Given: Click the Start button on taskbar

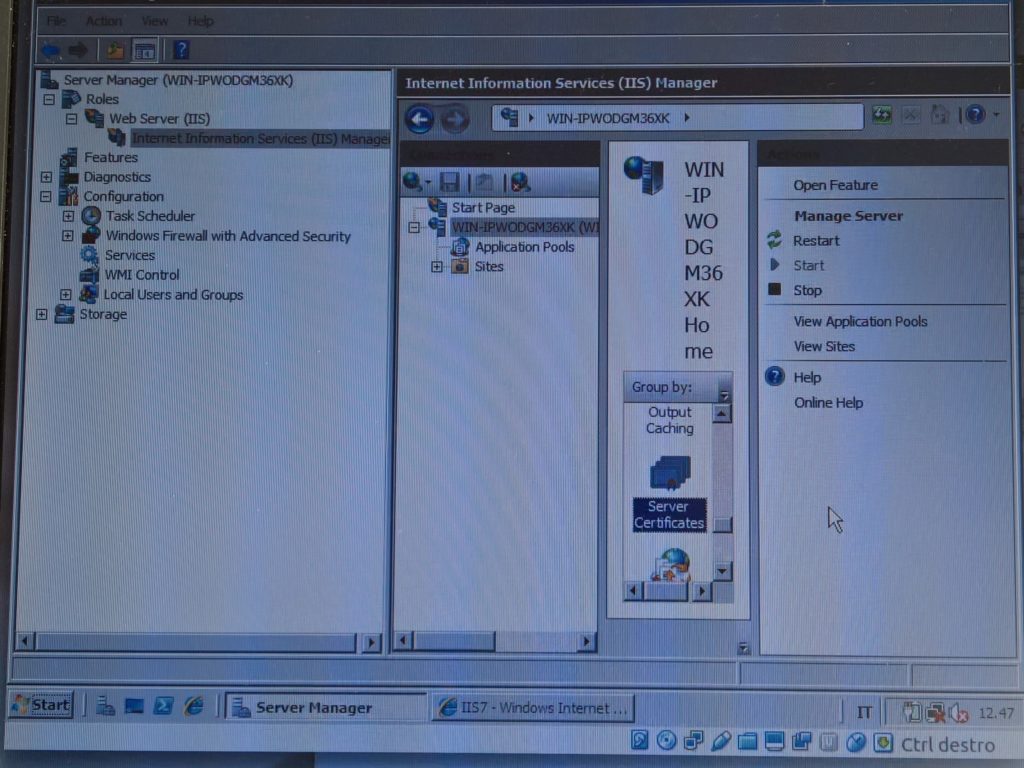Looking at the screenshot, I should [41, 705].
